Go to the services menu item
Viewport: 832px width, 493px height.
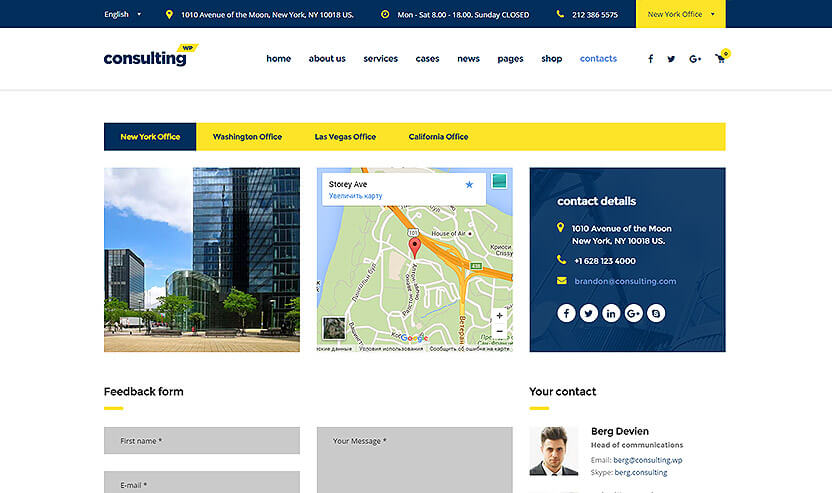(x=380, y=59)
